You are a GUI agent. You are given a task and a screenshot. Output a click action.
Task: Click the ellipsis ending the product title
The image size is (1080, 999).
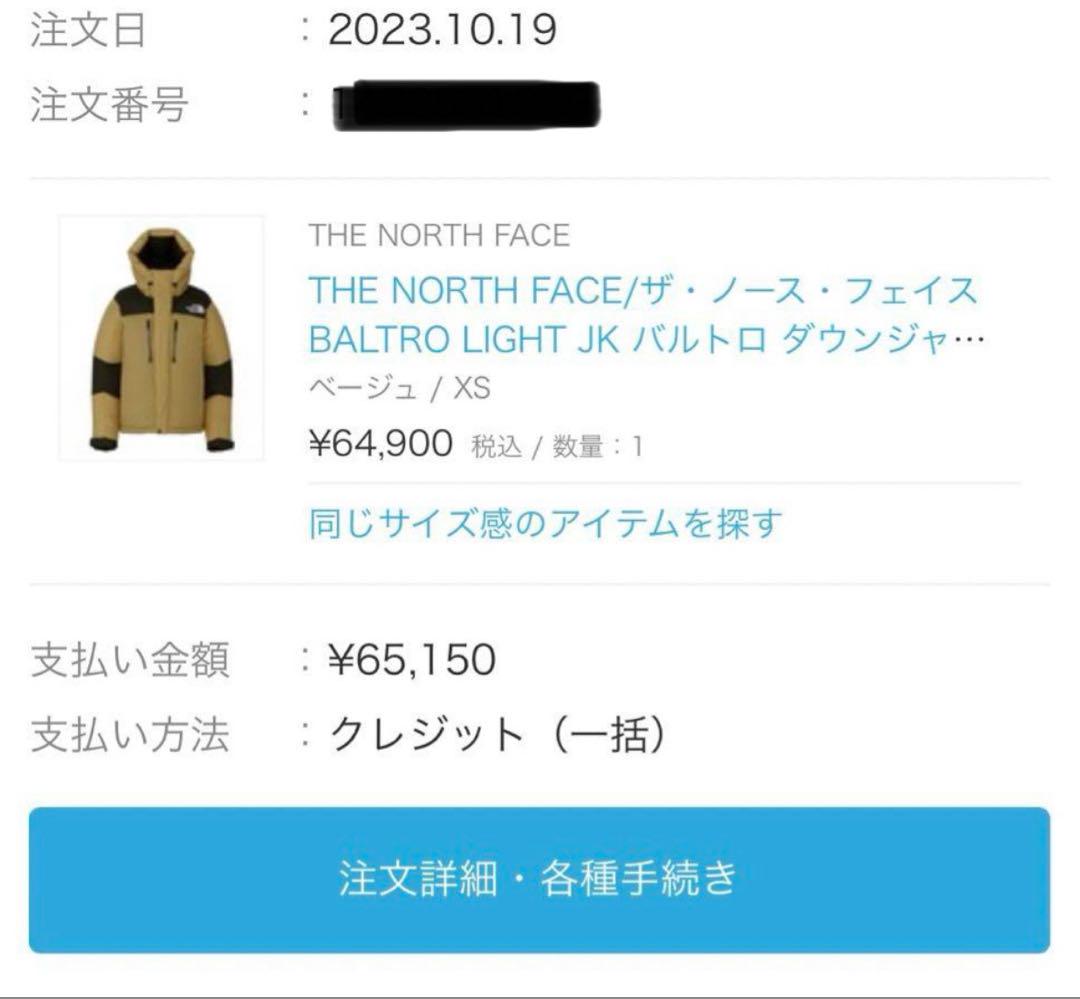click(970, 339)
